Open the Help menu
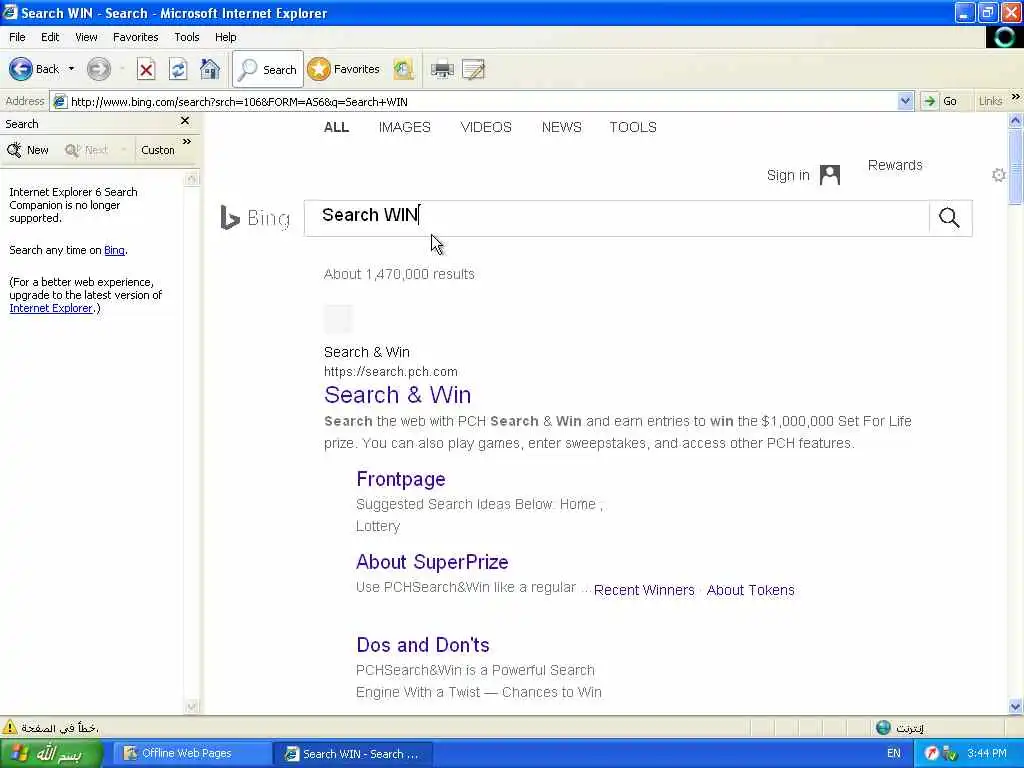 click(225, 37)
